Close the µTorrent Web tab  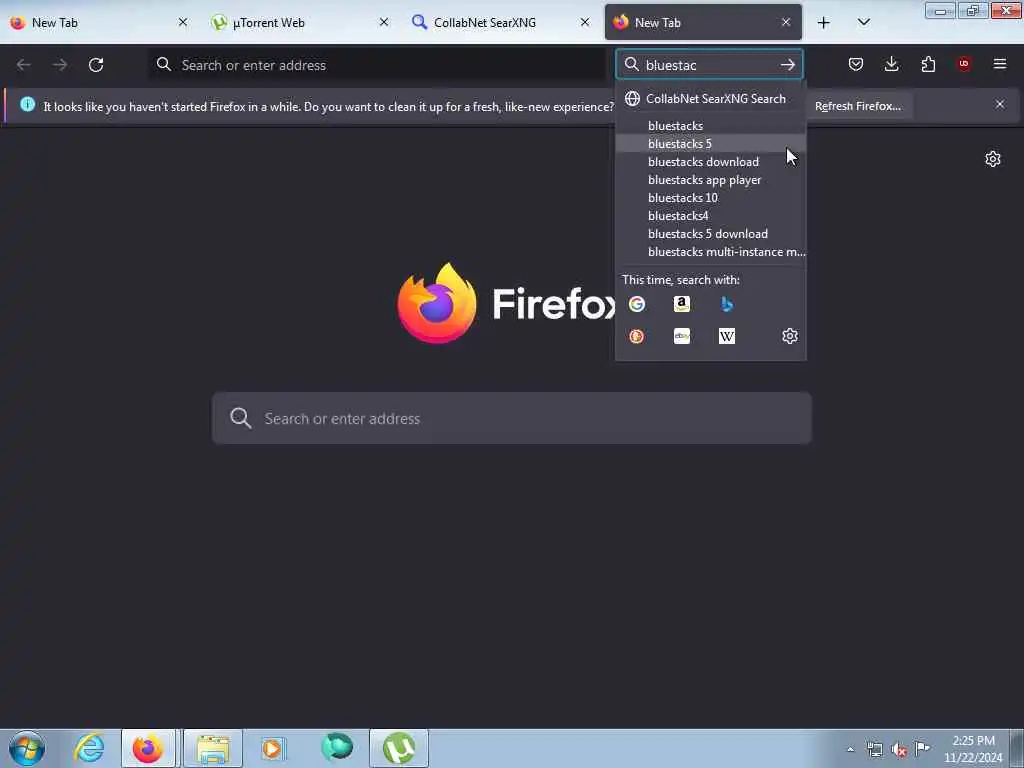point(384,23)
